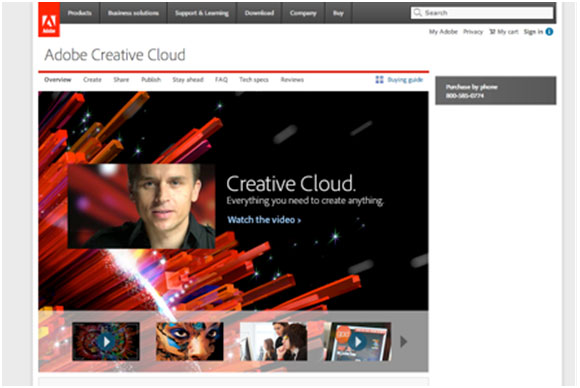
Task: Click the man's portrait video image
Action: pyautogui.click(x=141, y=206)
